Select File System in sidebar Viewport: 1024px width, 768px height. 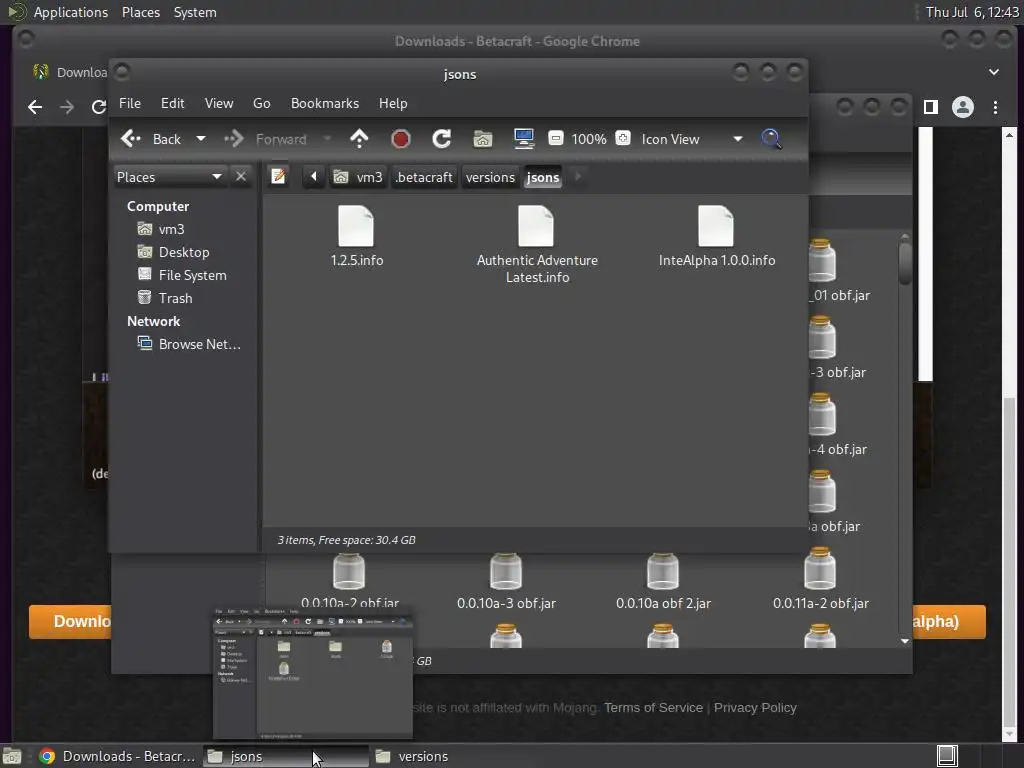coord(182,275)
